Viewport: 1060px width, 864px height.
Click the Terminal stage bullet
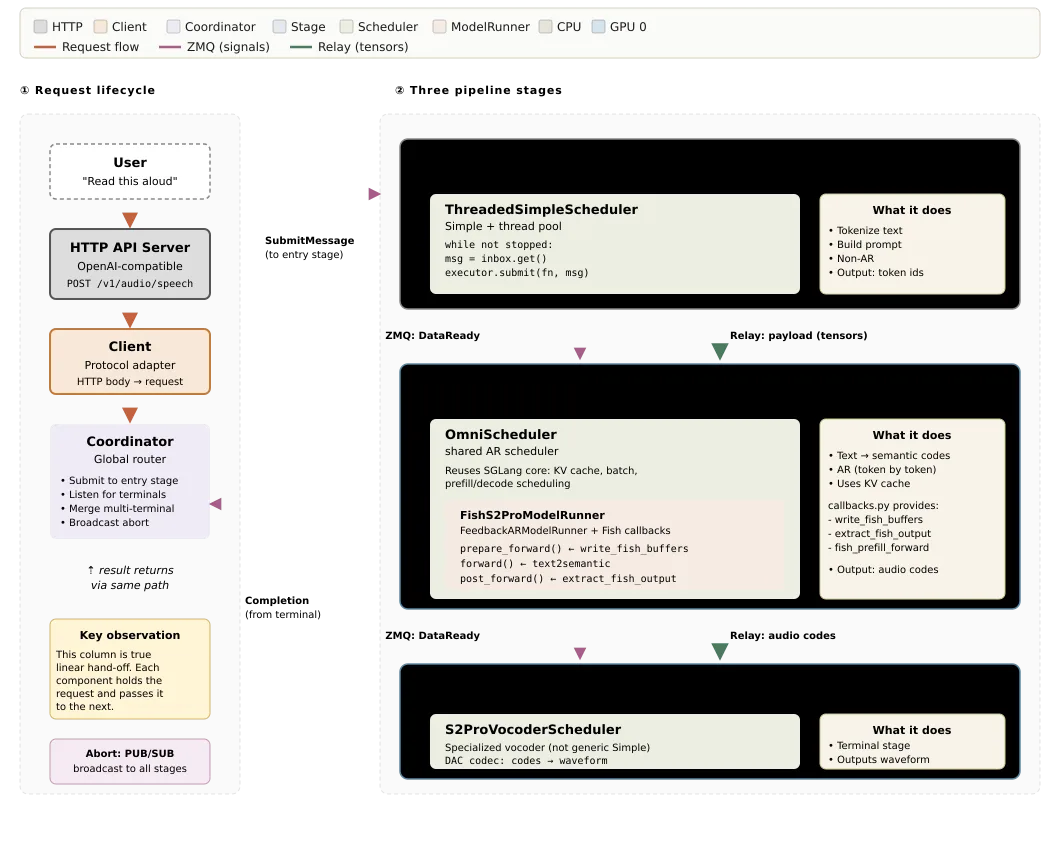[x=869, y=745]
